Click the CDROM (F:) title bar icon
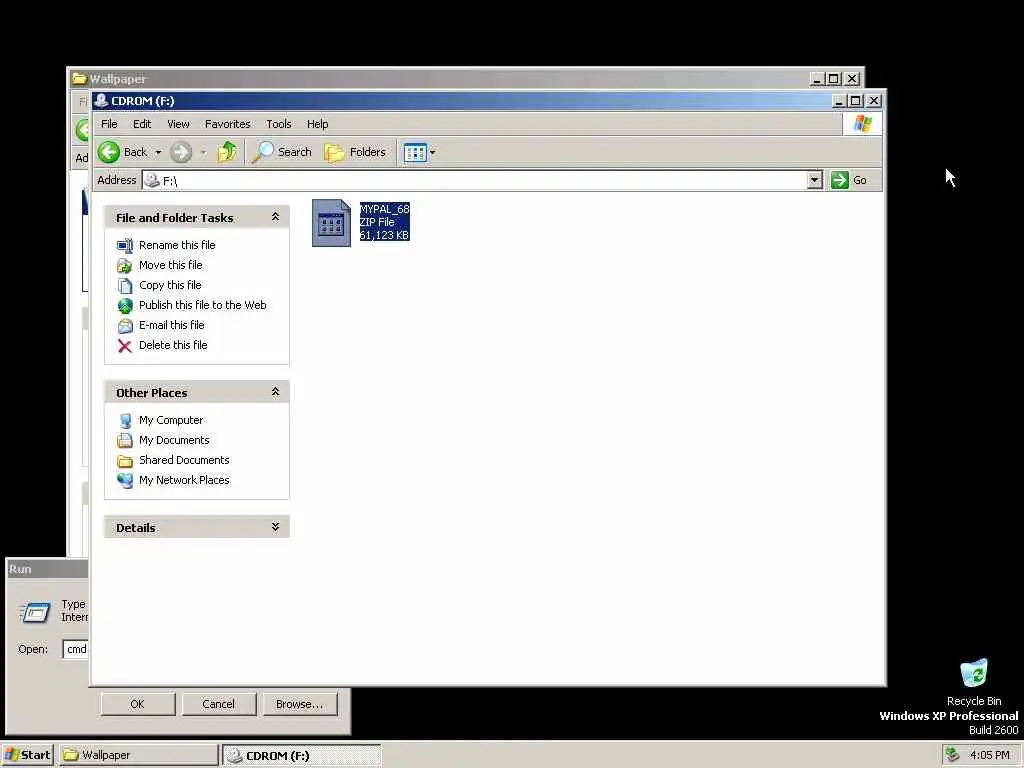 [101, 101]
